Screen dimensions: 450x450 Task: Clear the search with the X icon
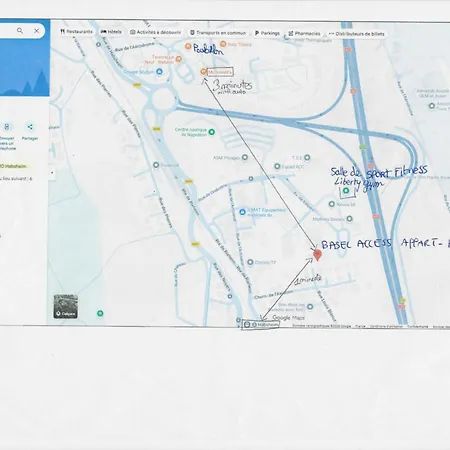point(36,31)
